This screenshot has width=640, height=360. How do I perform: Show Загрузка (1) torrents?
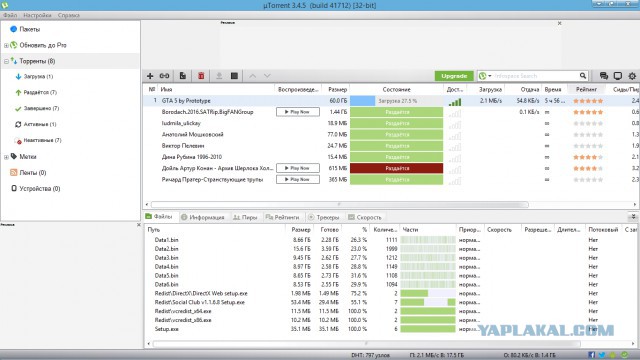(x=38, y=77)
